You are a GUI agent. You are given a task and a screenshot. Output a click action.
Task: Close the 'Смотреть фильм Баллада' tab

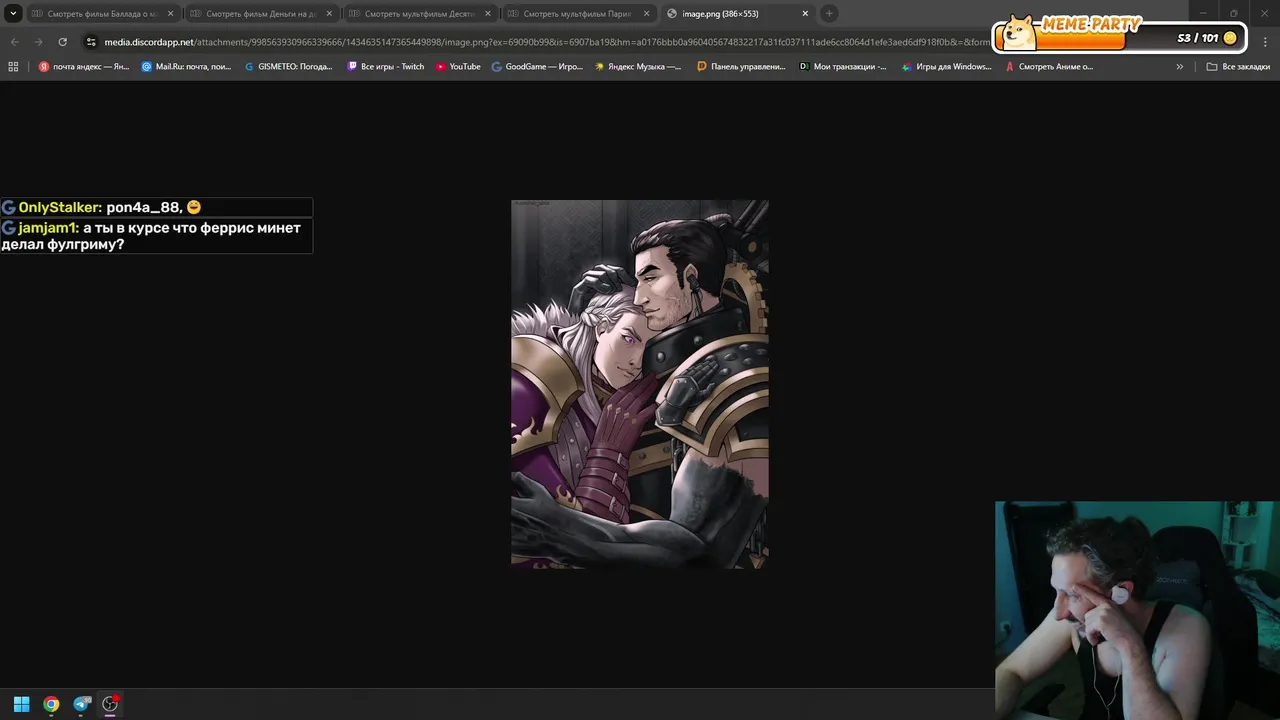tap(170, 14)
